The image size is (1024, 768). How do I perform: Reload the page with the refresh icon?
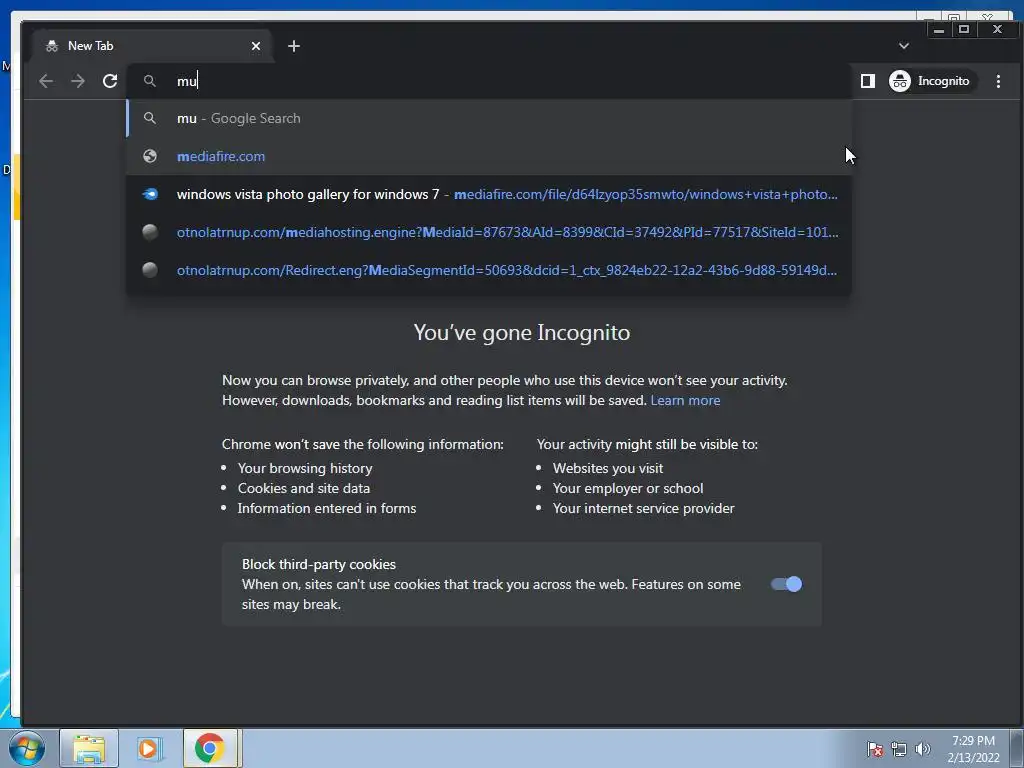click(110, 81)
